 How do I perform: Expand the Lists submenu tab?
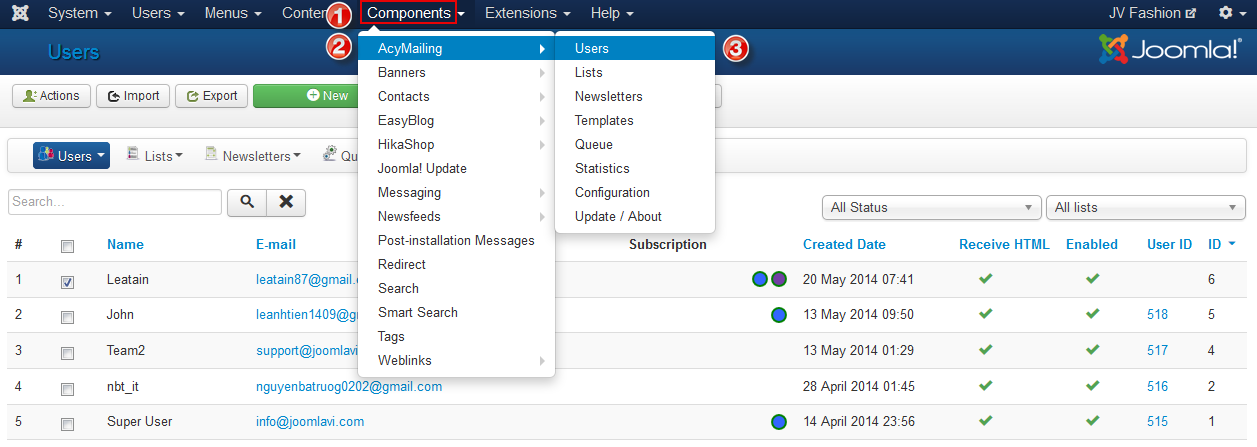(155, 156)
